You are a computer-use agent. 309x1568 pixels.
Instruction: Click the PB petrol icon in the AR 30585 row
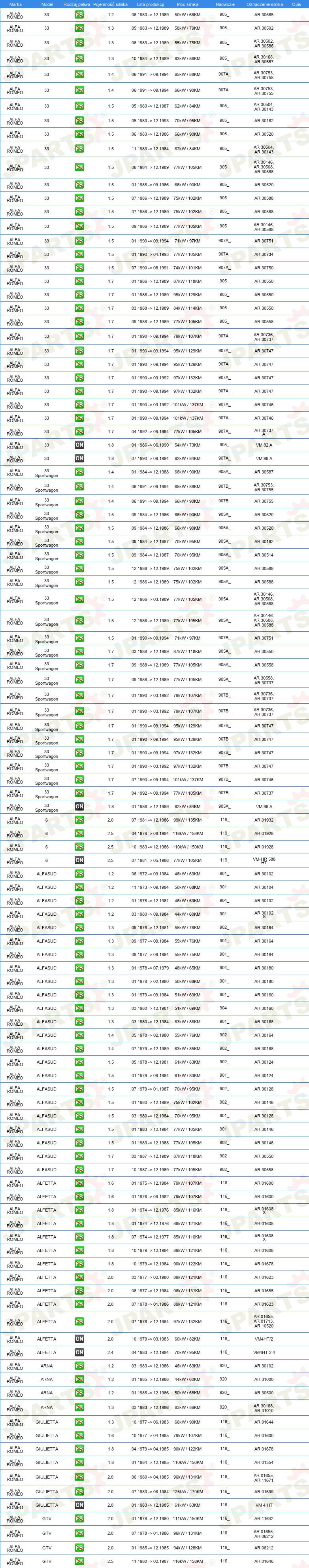coord(79,15)
